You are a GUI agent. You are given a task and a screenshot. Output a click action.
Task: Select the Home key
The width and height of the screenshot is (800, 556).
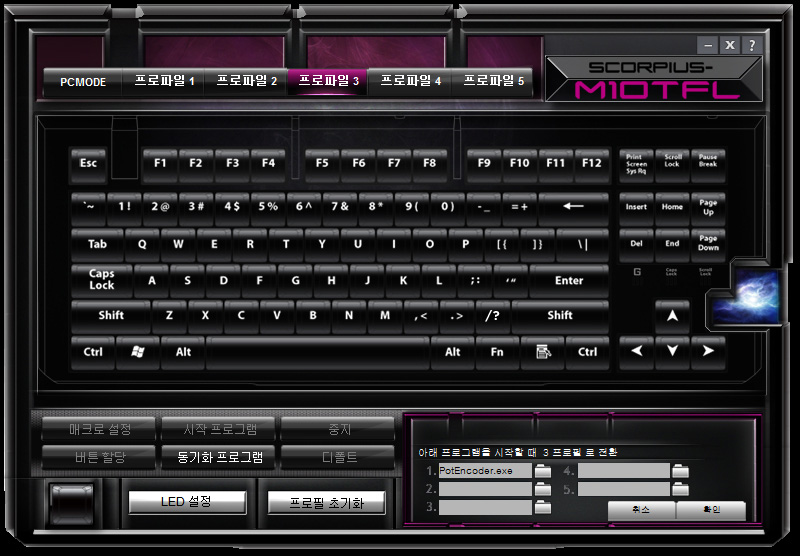[x=672, y=208]
